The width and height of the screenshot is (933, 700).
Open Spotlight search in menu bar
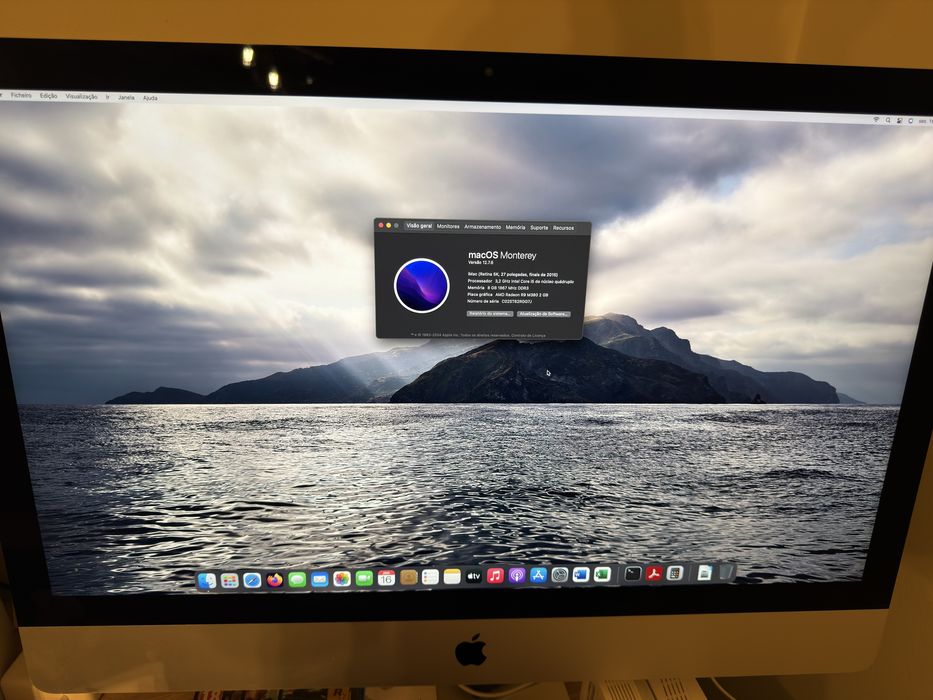pos(888,120)
